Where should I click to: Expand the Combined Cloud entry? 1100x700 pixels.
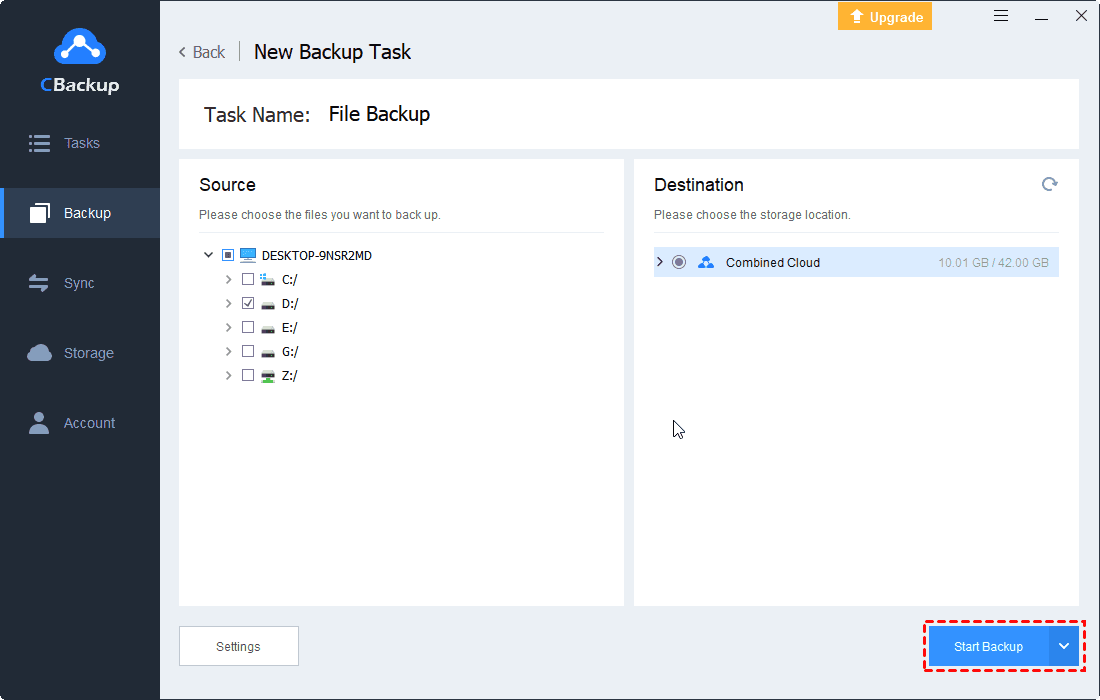click(659, 262)
